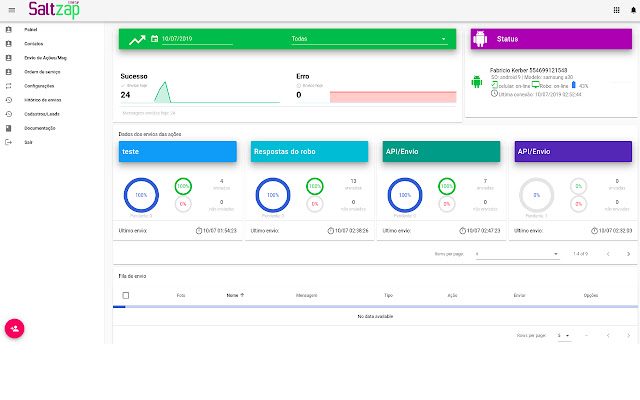Open the Todas filter dropdown
Screen dimensions: 640x400
tap(369, 39)
